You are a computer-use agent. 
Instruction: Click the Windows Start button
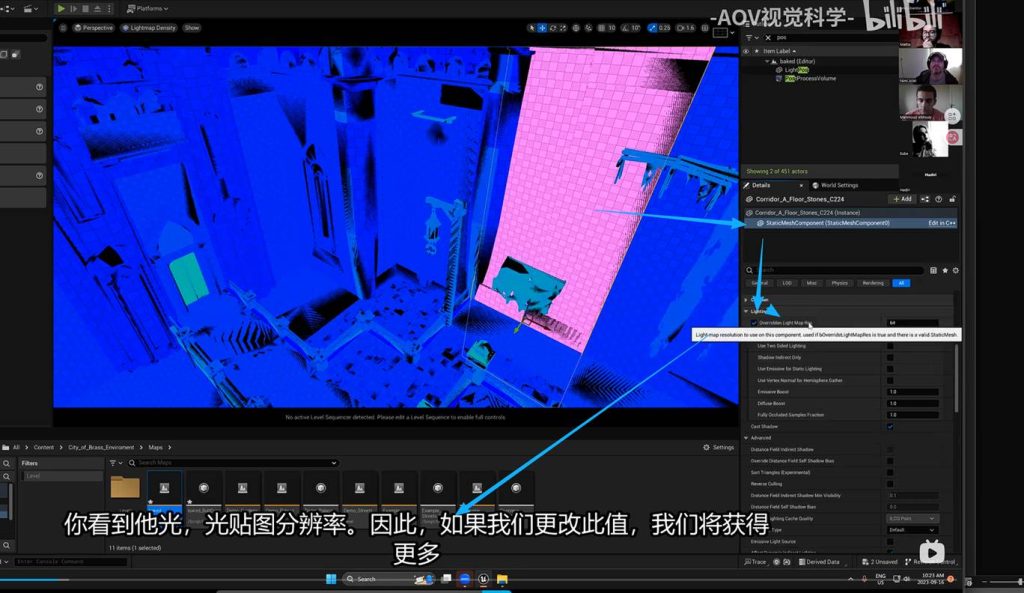tap(330, 579)
